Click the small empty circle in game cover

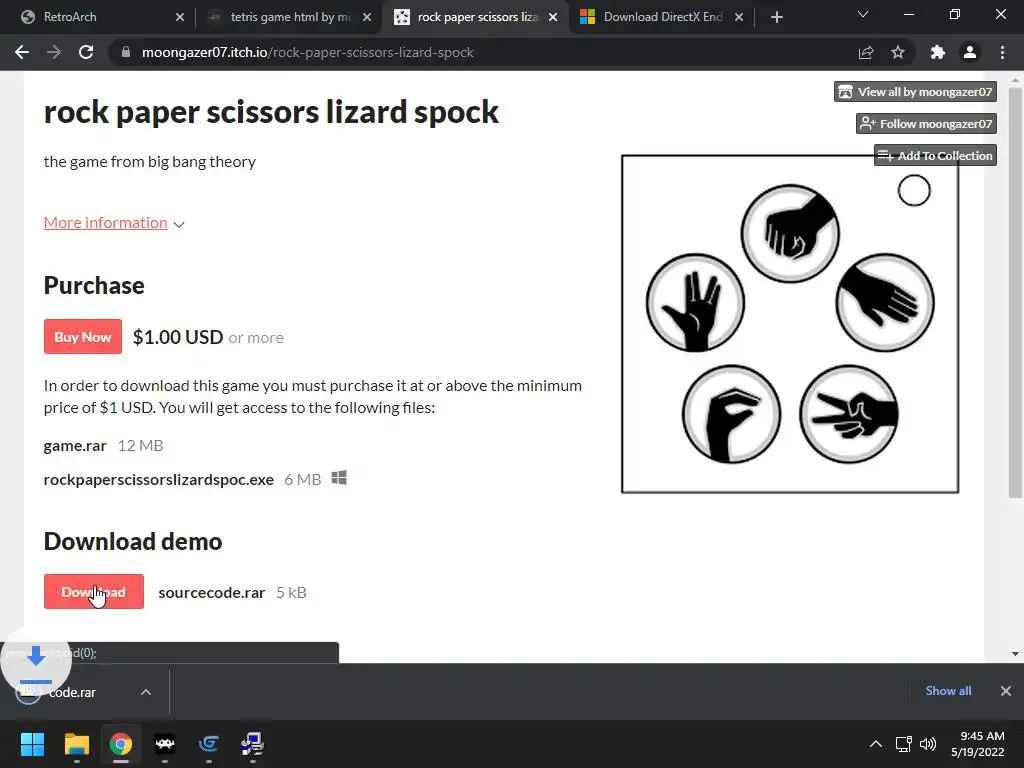point(914,191)
